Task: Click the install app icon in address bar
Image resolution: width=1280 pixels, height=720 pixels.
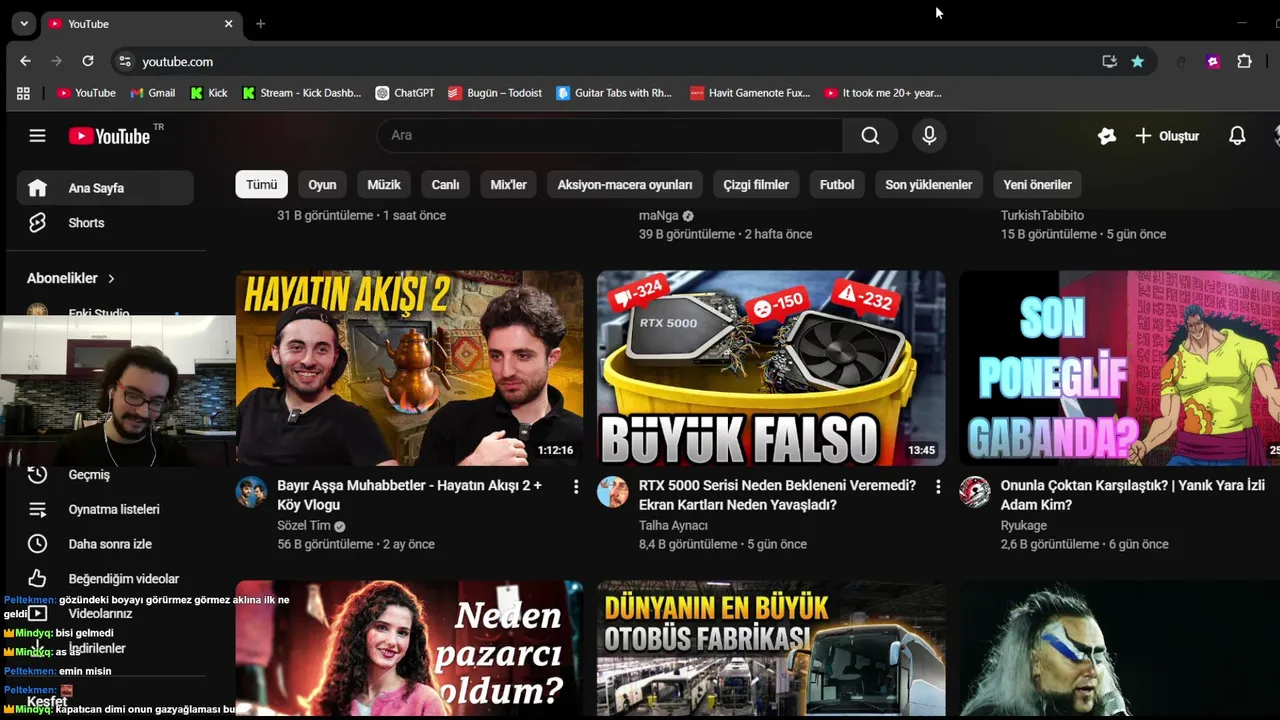Action: tap(1109, 61)
